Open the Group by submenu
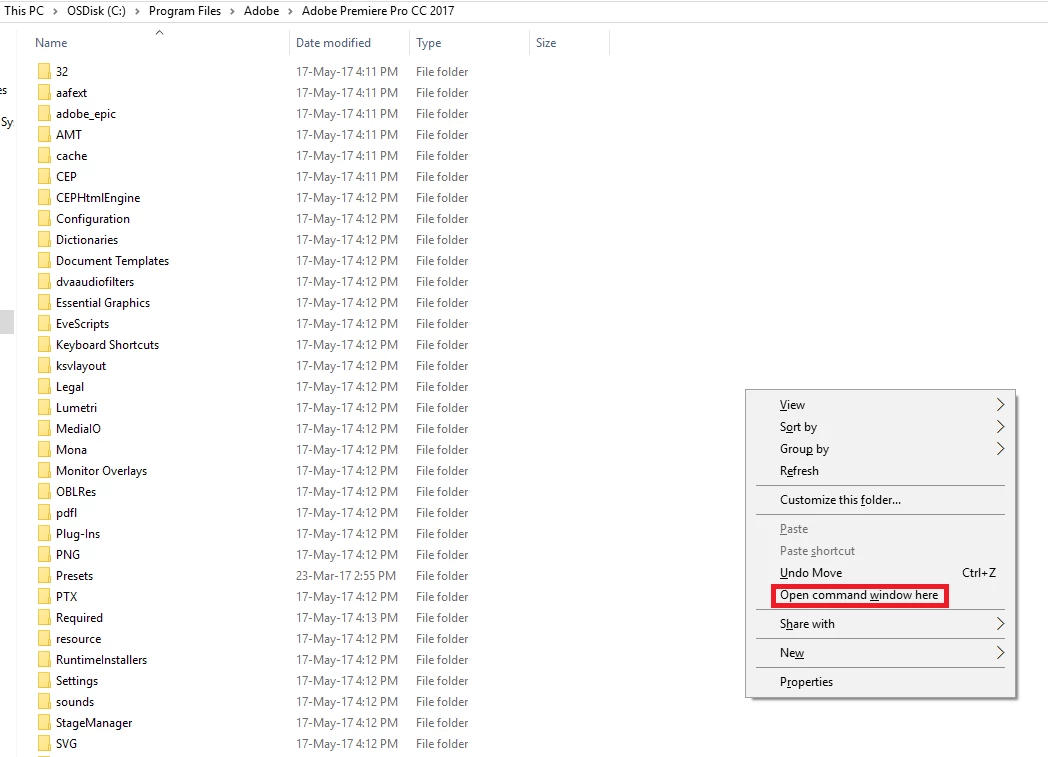1048x757 pixels. tap(880, 449)
